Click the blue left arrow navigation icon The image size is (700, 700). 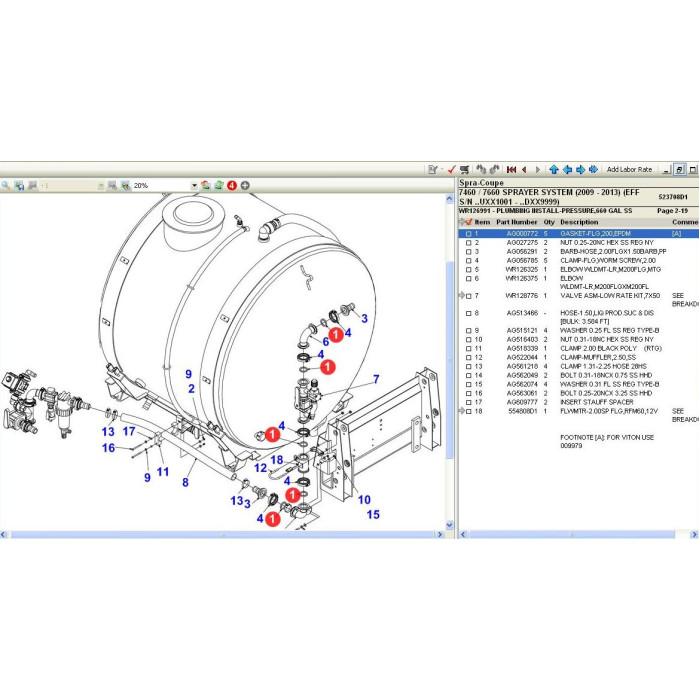click(567, 170)
